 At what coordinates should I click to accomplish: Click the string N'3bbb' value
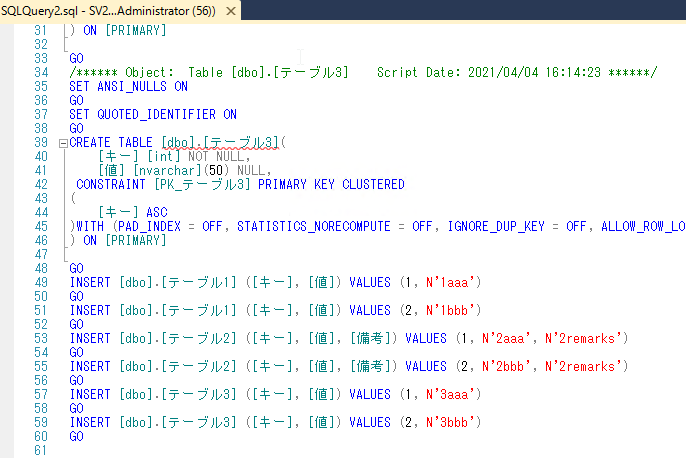[451, 422]
